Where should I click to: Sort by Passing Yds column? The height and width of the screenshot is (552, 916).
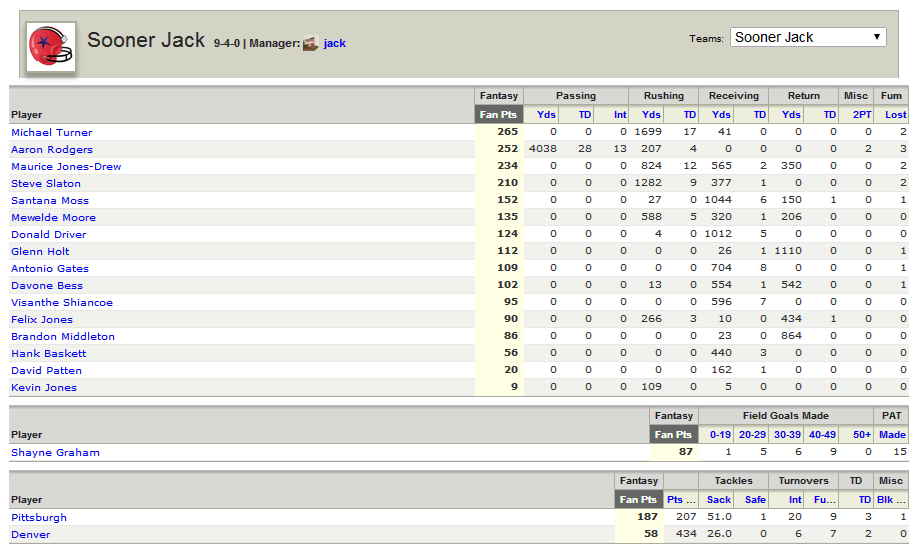pyautogui.click(x=546, y=114)
